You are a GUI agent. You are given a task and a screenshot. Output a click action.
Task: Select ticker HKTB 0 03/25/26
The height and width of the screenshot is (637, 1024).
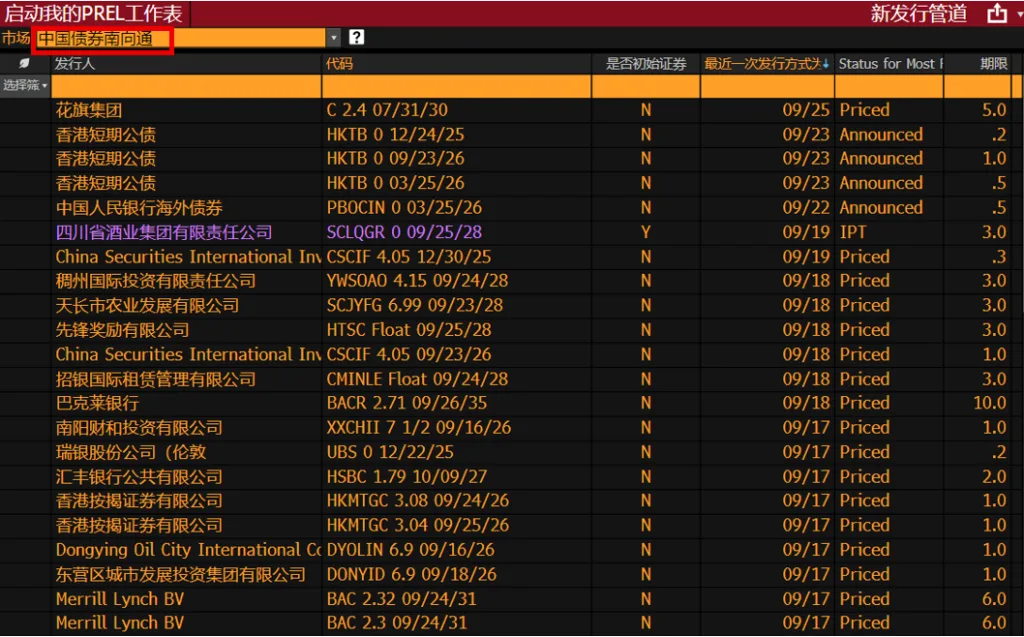click(396, 183)
